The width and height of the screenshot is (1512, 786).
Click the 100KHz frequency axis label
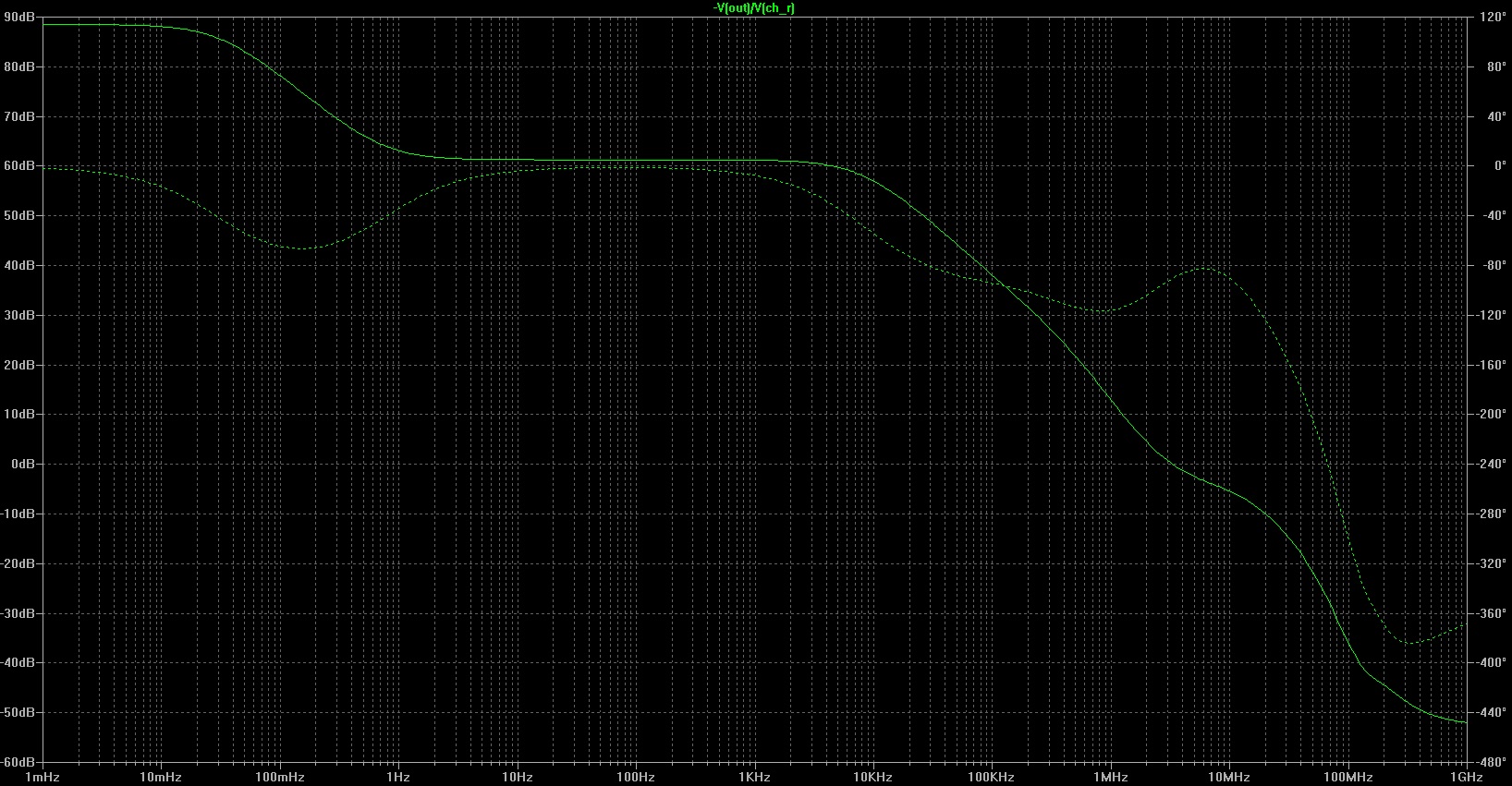click(x=991, y=778)
